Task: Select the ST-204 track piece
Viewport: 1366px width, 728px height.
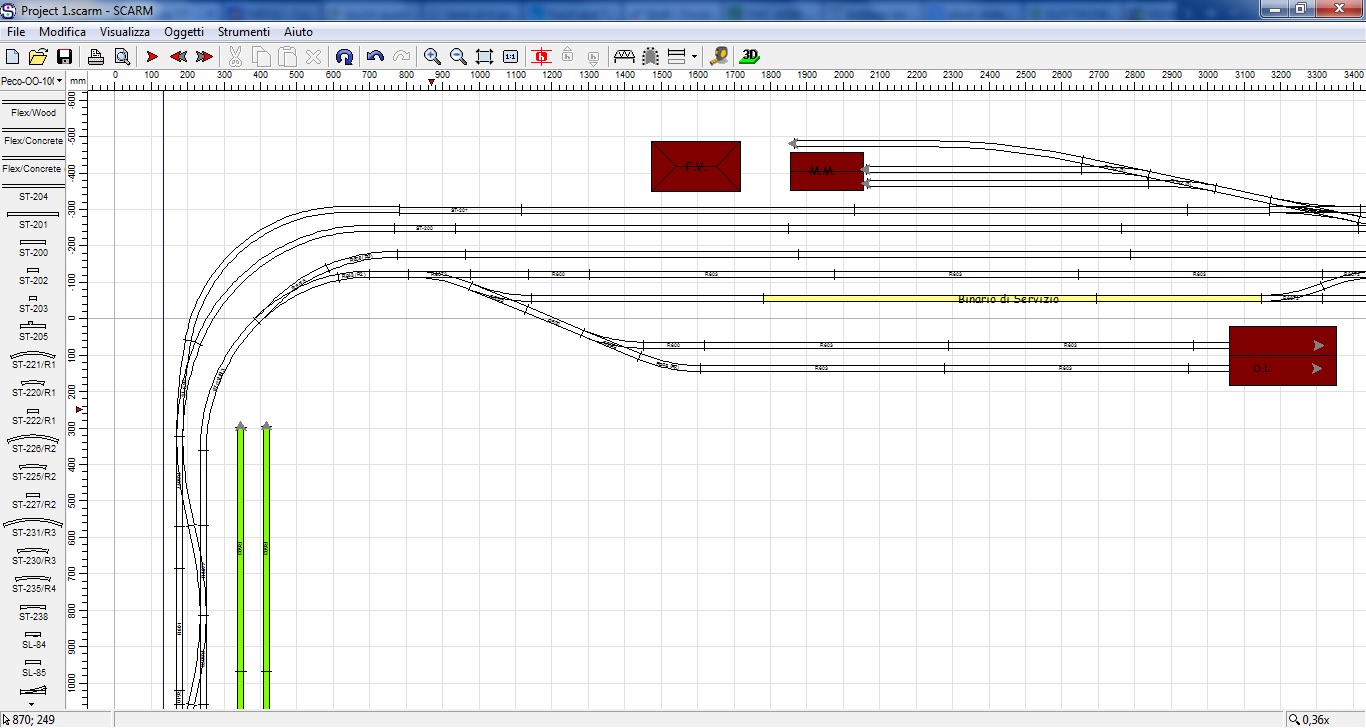Action: [x=33, y=192]
